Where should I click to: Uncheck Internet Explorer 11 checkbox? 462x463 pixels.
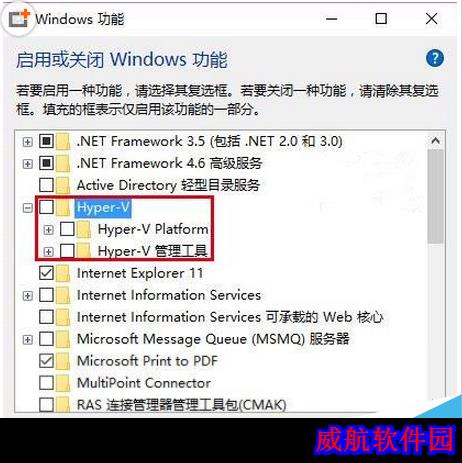[x=46, y=273]
